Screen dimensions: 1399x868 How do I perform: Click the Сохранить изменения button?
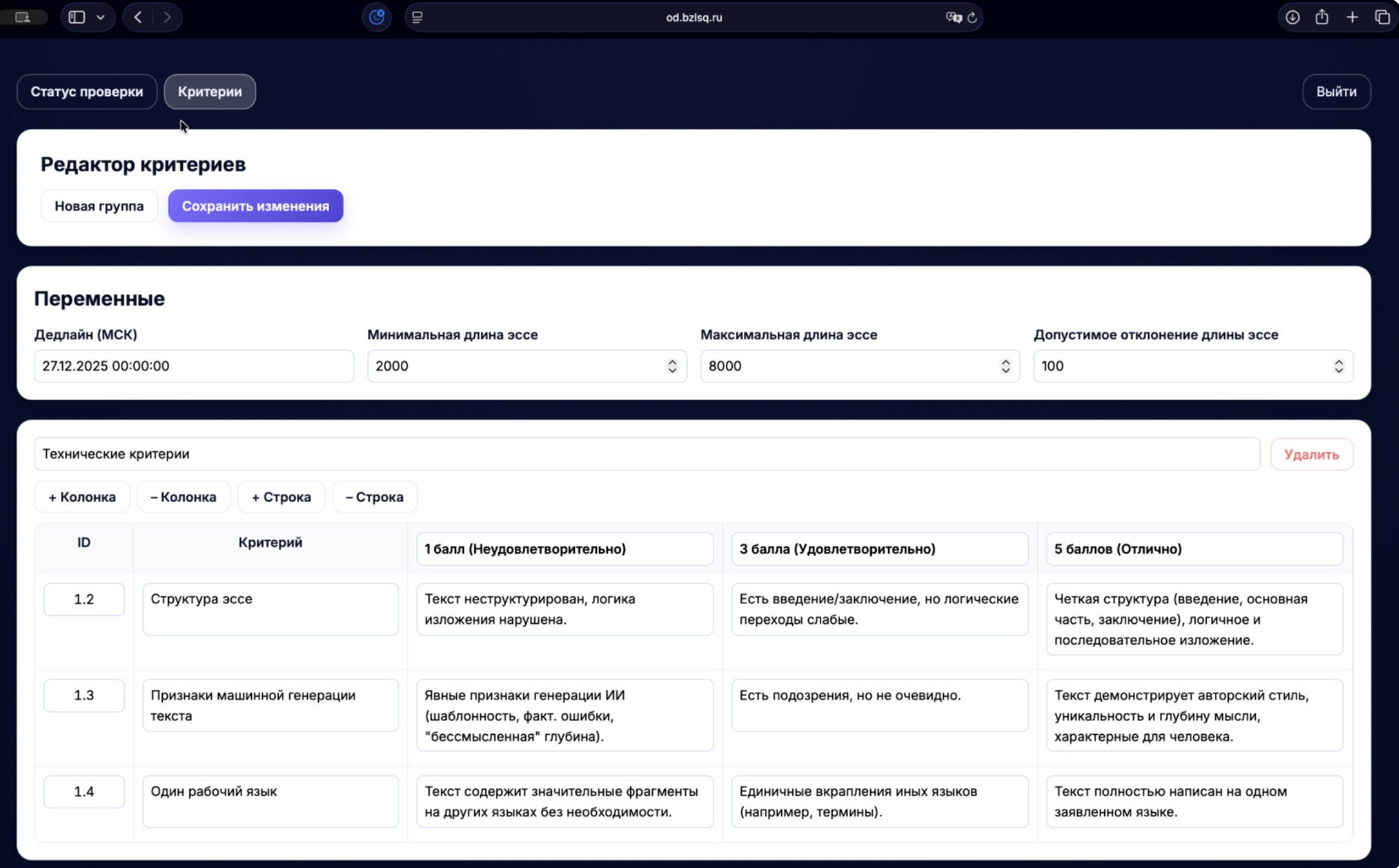pos(255,206)
